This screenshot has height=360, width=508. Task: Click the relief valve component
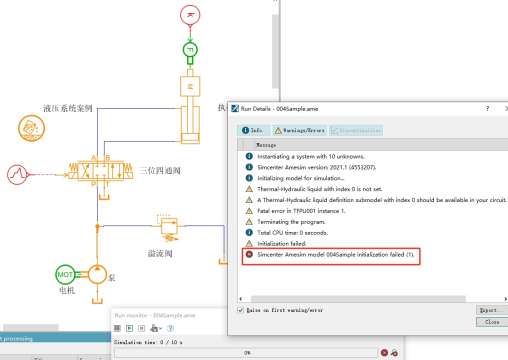(169, 227)
